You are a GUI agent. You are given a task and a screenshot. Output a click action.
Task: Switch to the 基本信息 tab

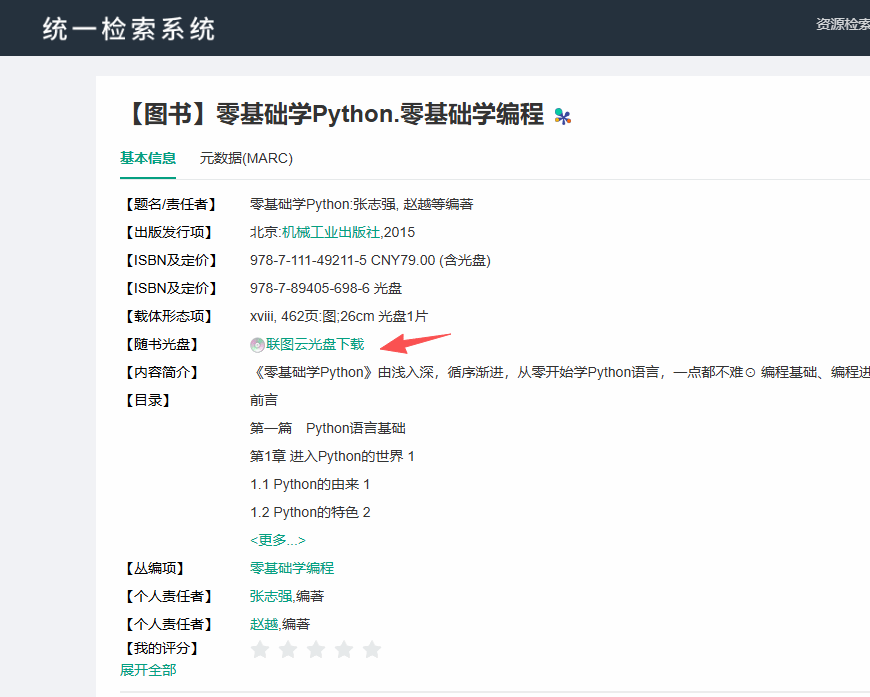[x=148, y=158]
